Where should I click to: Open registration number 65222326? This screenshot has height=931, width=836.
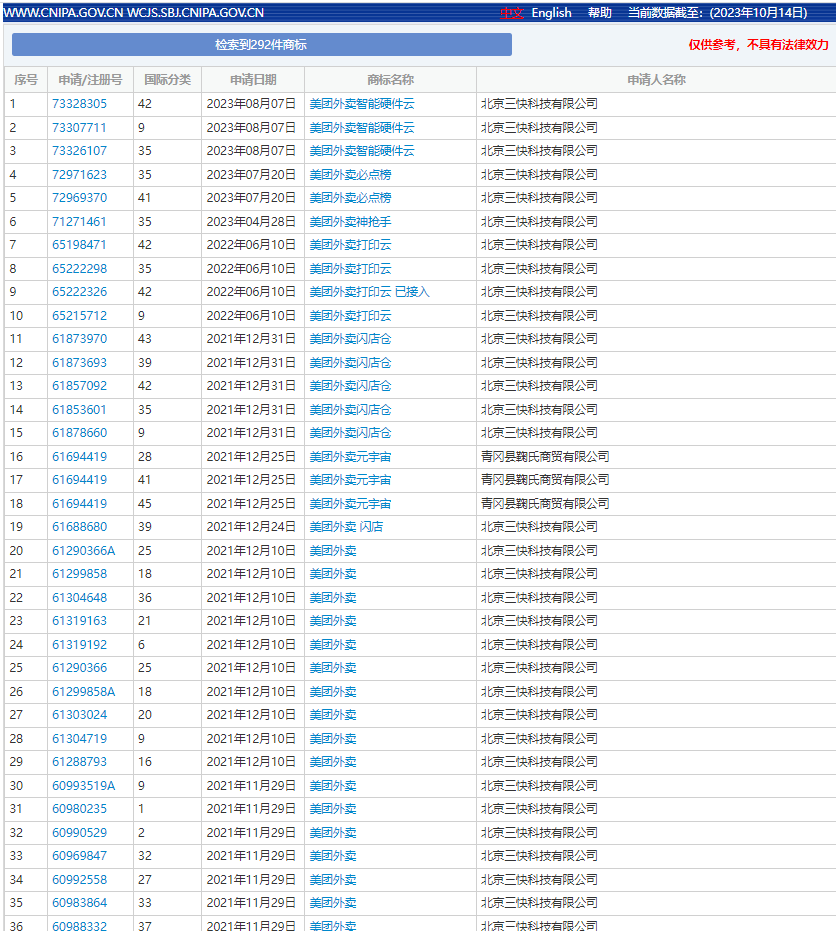pos(79,292)
